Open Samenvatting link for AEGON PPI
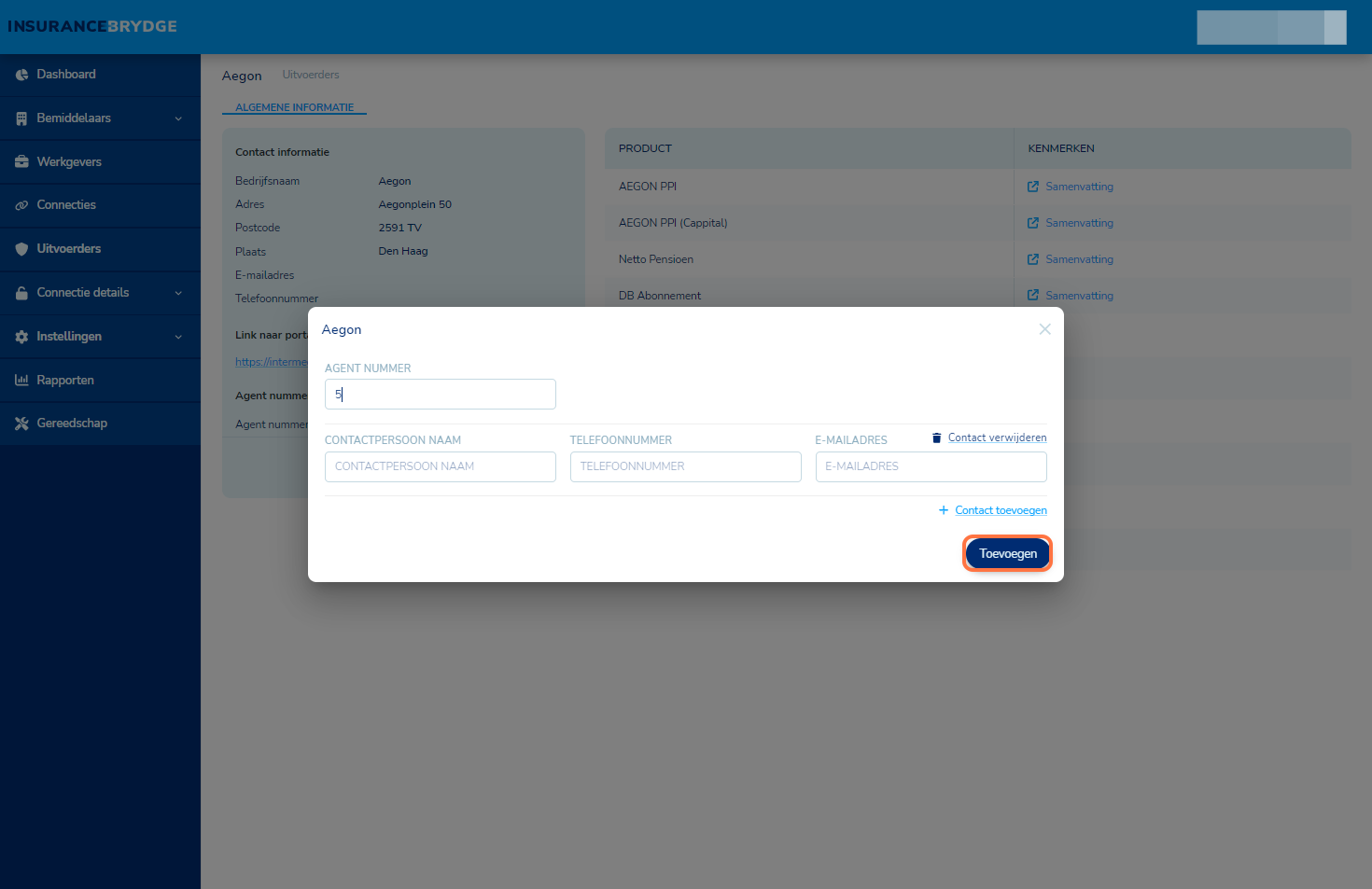 click(x=1079, y=187)
